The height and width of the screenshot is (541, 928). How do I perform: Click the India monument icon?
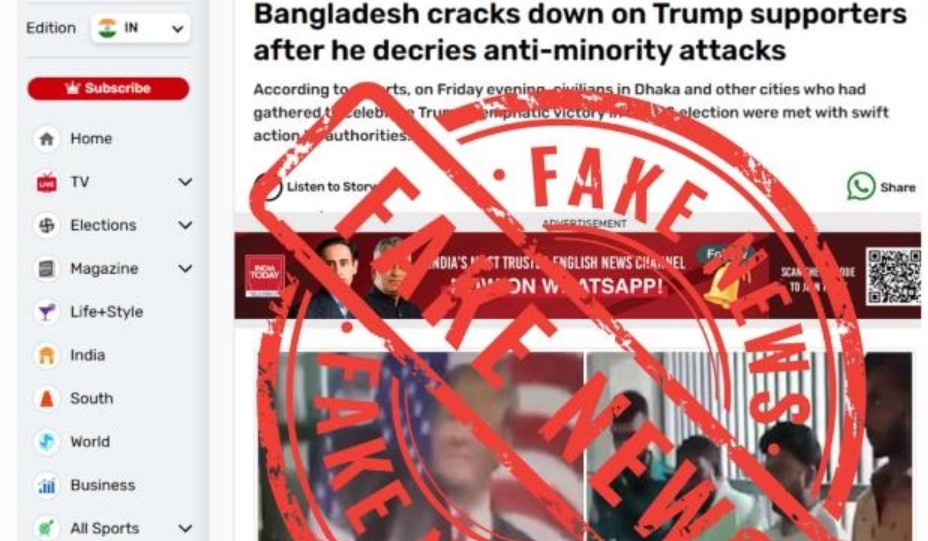coord(46,355)
